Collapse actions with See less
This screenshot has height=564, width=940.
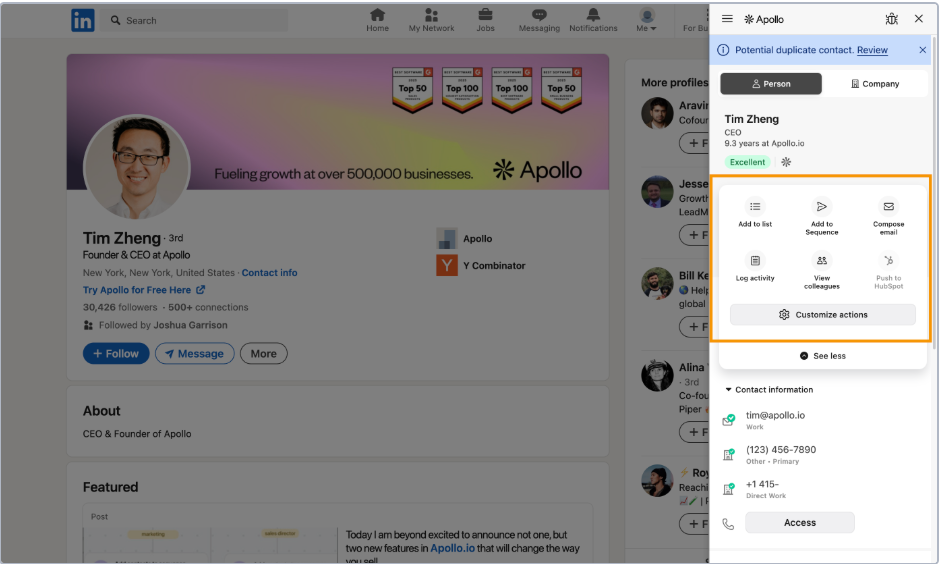pyautogui.click(x=822, y=356)
